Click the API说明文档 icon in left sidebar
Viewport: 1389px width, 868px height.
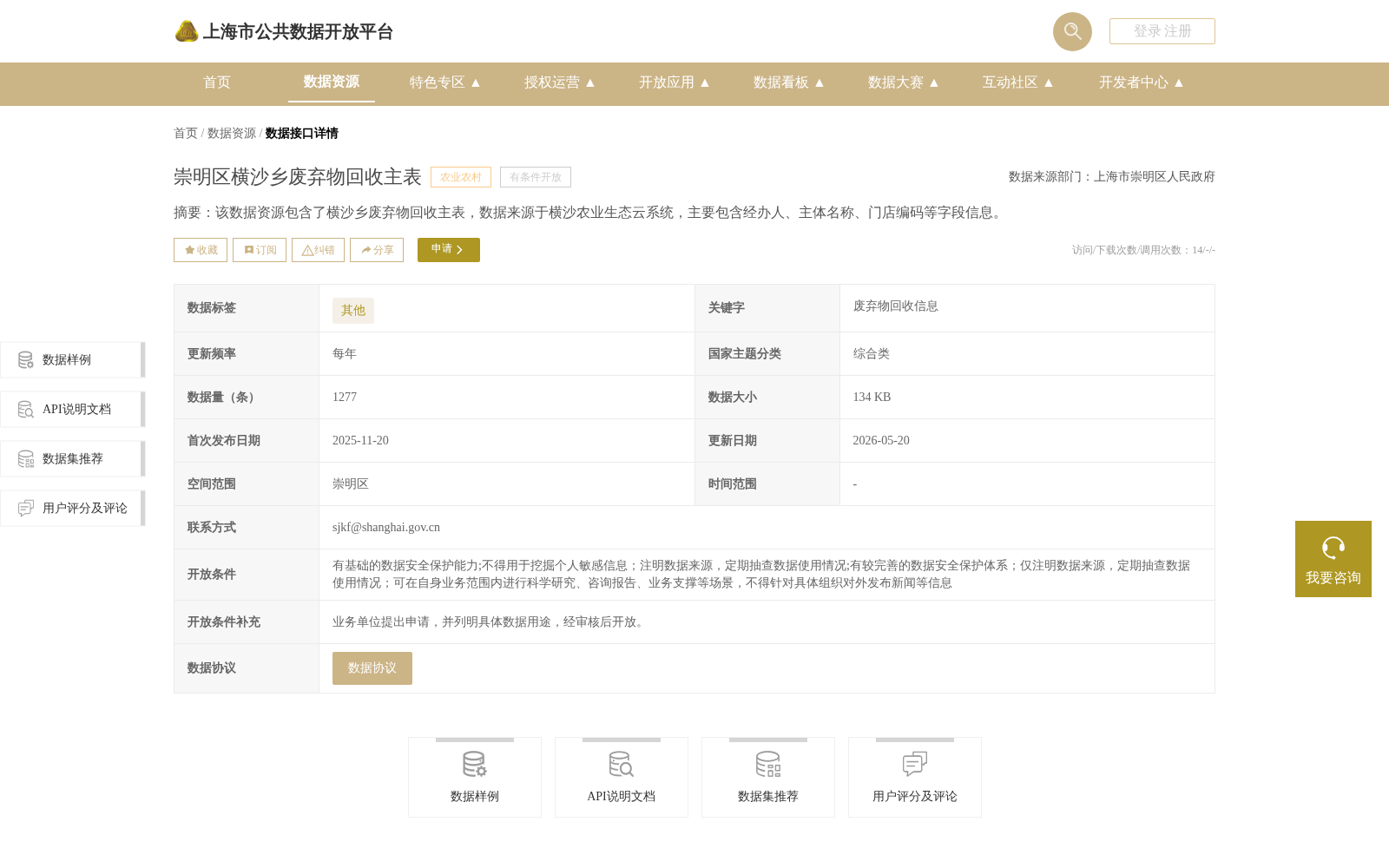click(26, 409)
